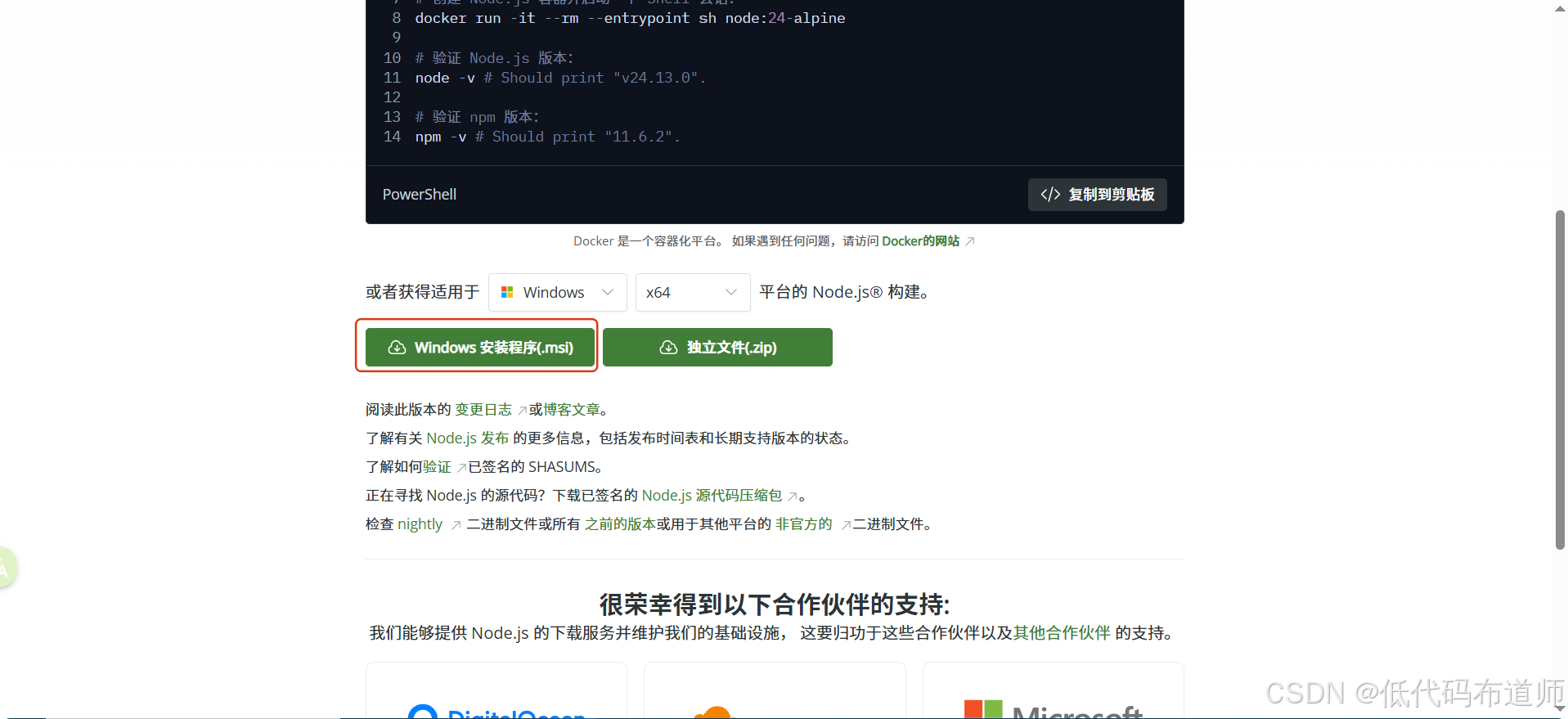Click chevron arrow of Windows dropdown
This screenshot has width=1568, height=719.
[x=608, y=292]
